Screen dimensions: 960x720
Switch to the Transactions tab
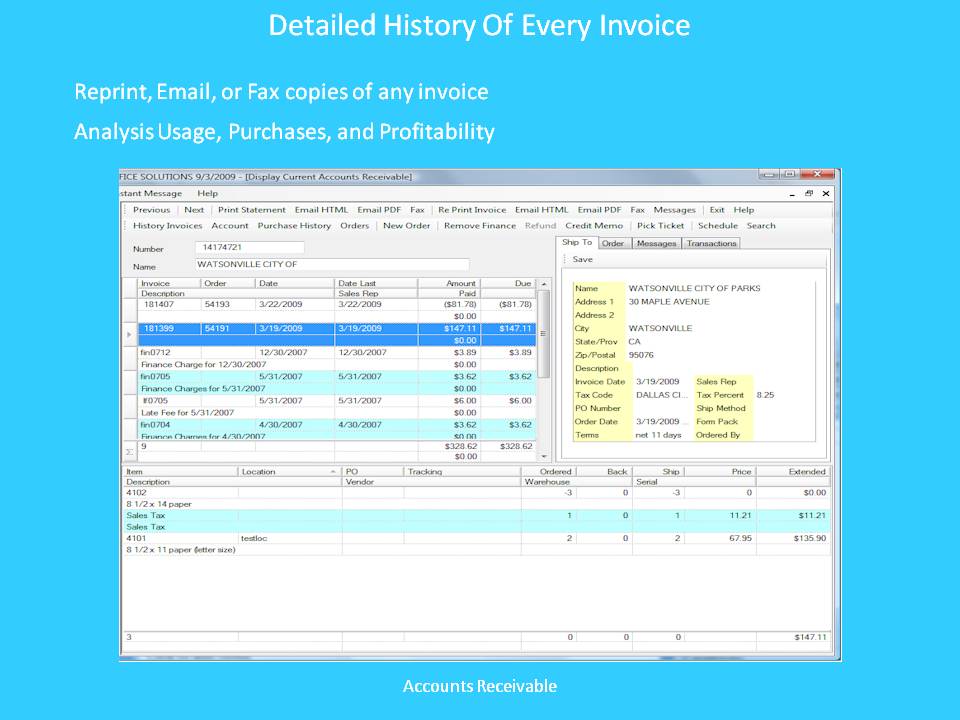(x=711, y=243)
